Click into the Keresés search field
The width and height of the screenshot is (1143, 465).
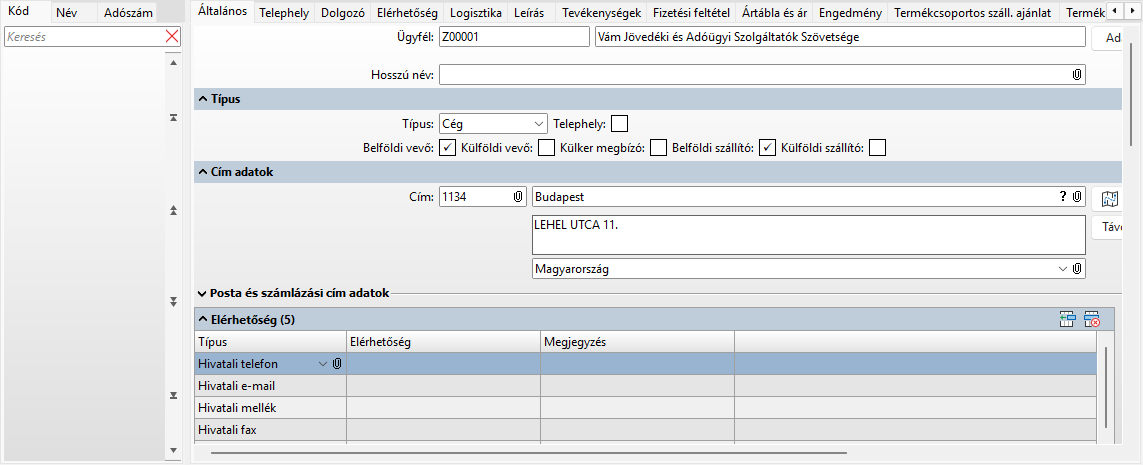[x=85, y=36]
